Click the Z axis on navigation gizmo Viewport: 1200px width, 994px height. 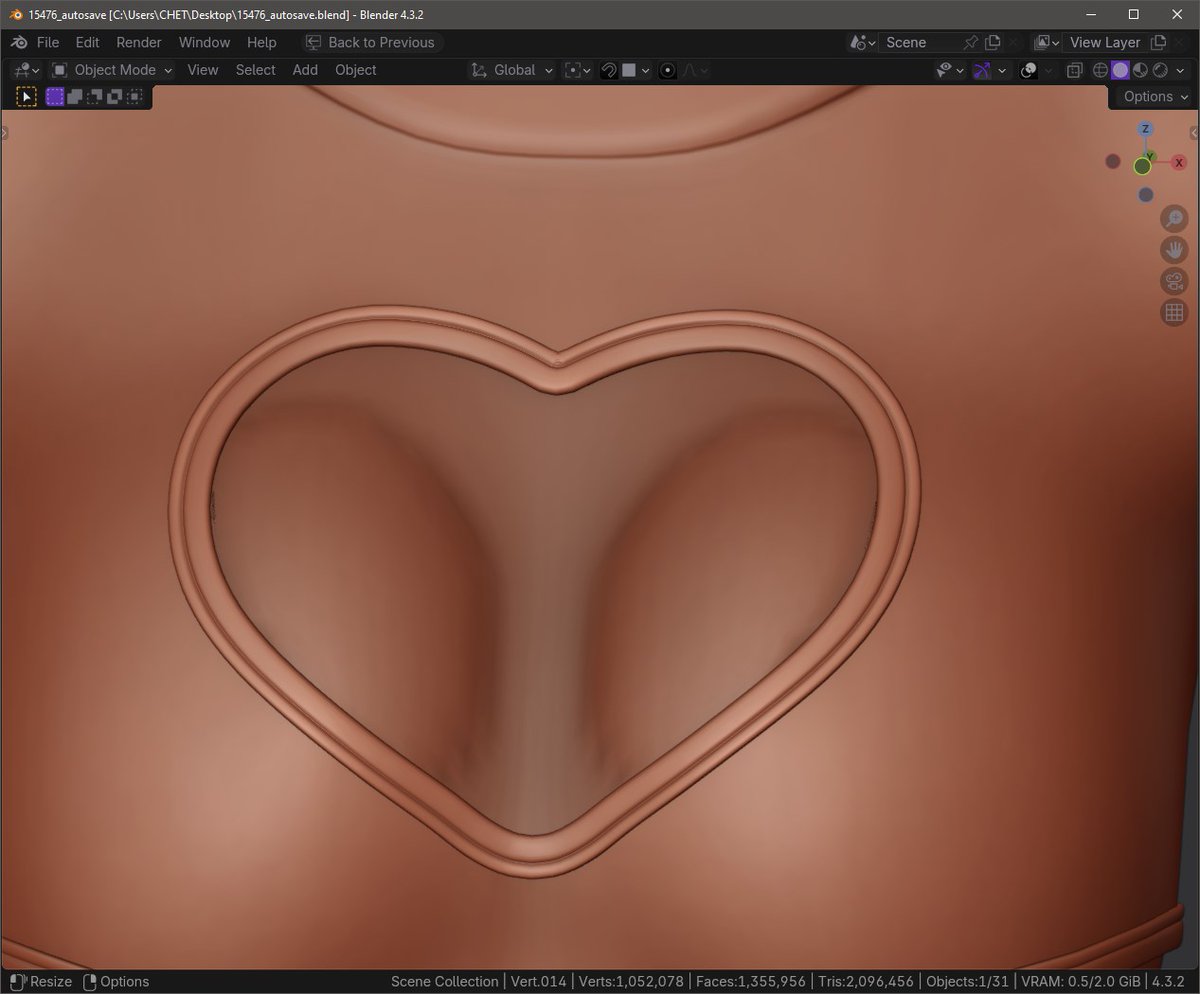pyautogui.click(x=1146, y=129)
